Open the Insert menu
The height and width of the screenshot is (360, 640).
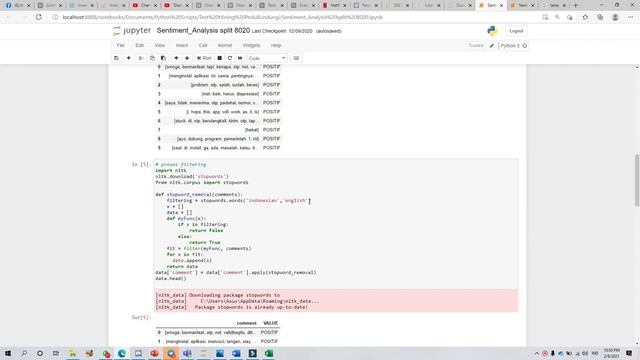coord(182,45)
